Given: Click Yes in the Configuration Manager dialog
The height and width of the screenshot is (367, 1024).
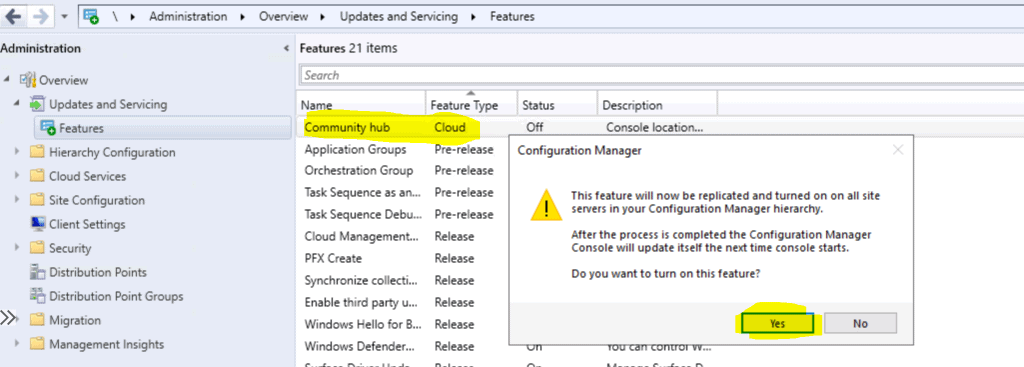Looking at the screenshot, I should pos(777,323).
